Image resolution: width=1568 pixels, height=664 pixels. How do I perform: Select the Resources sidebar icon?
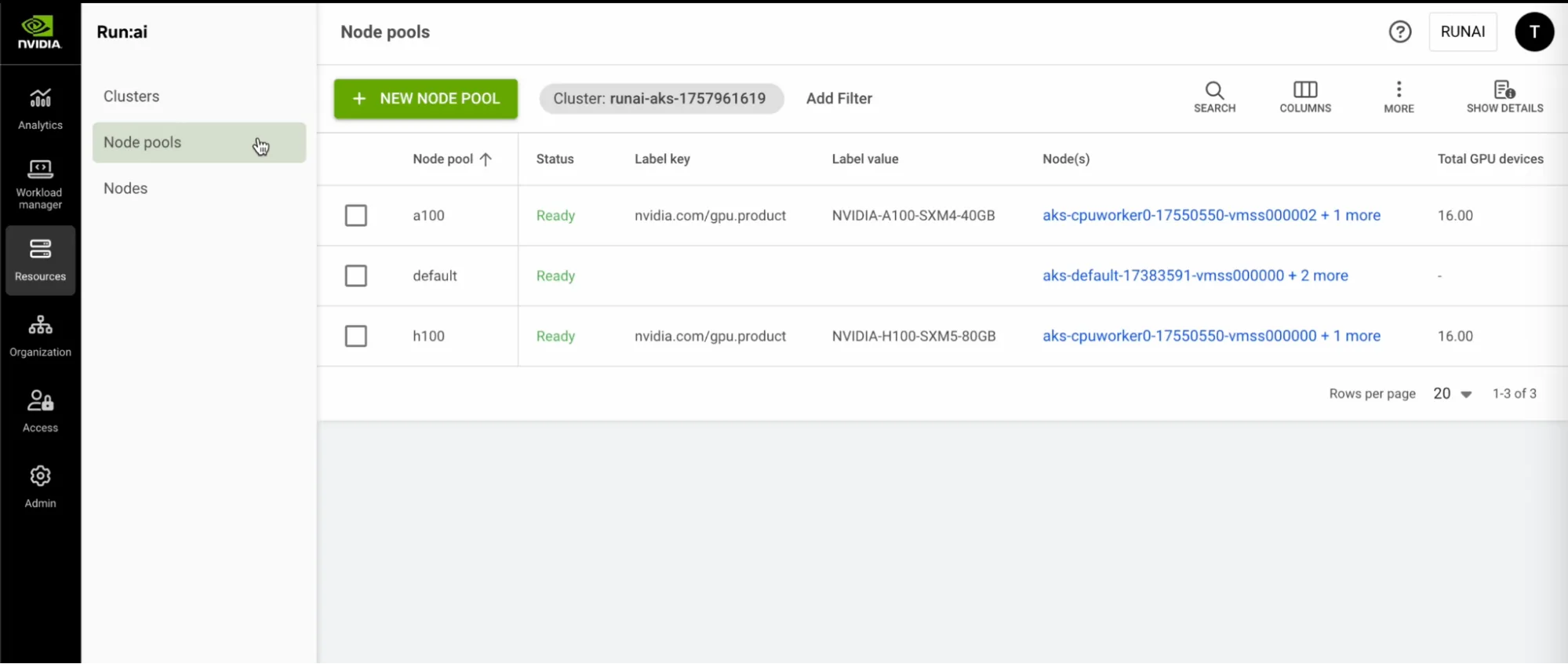coord(40,261)
